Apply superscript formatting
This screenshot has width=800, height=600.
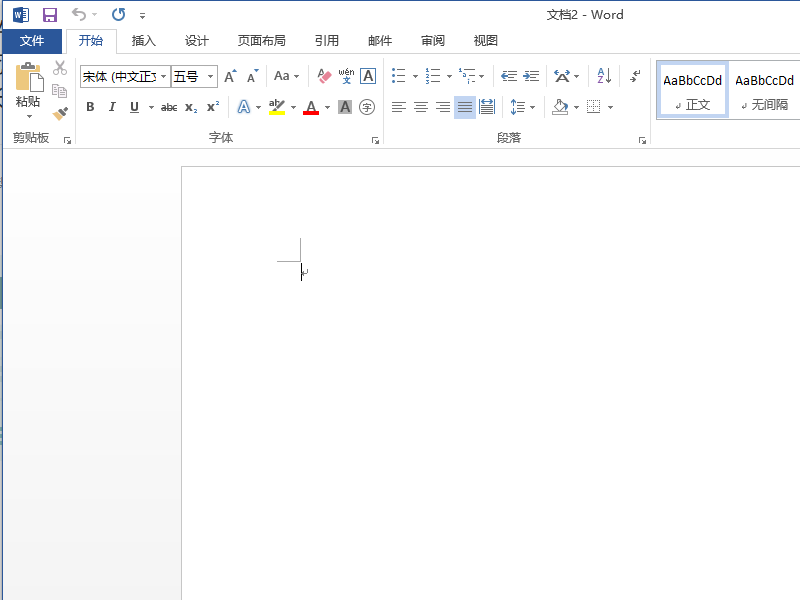point(213,107)
